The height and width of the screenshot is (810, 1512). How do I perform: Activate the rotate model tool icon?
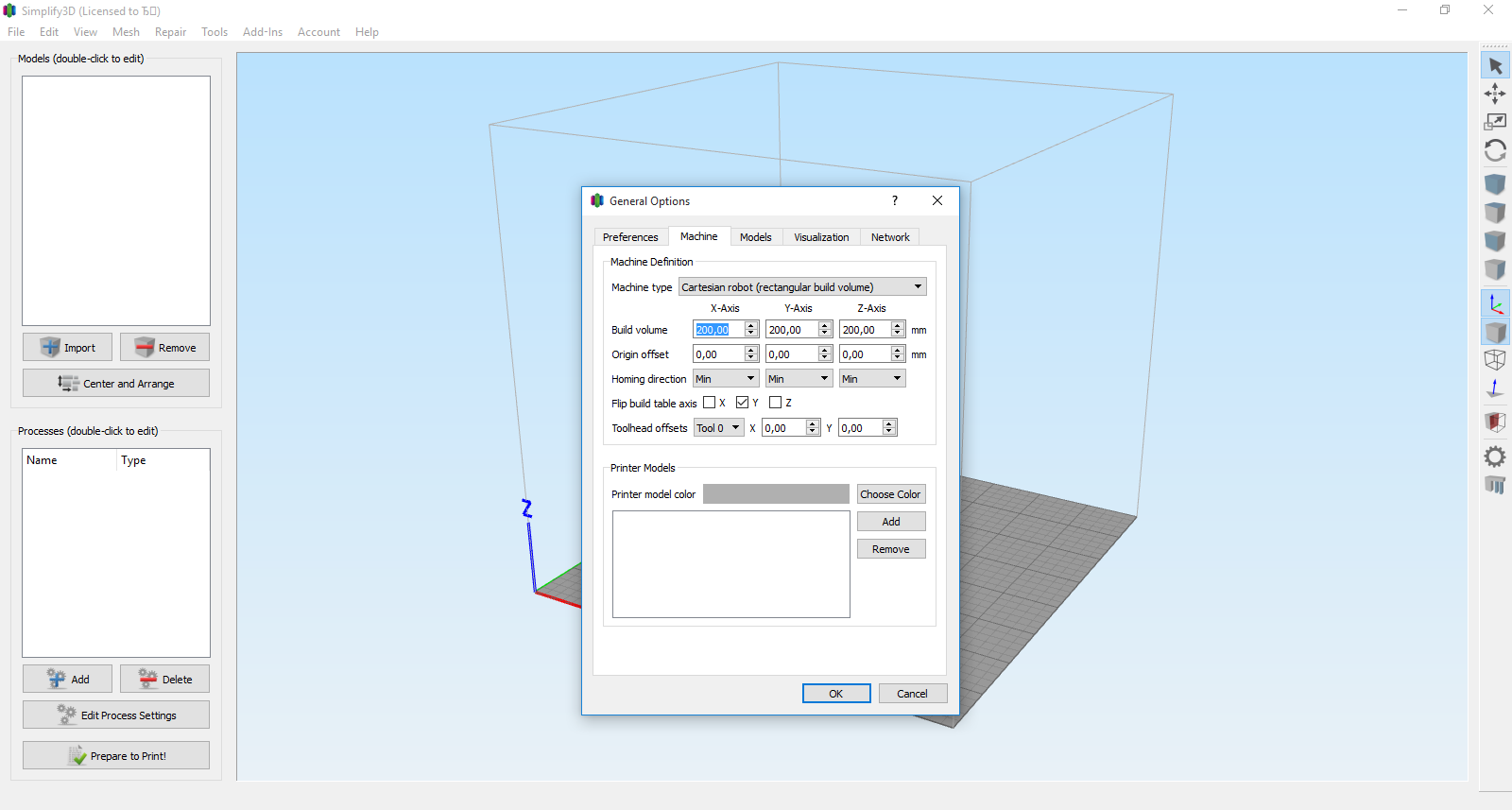(x=1495, y=150)
